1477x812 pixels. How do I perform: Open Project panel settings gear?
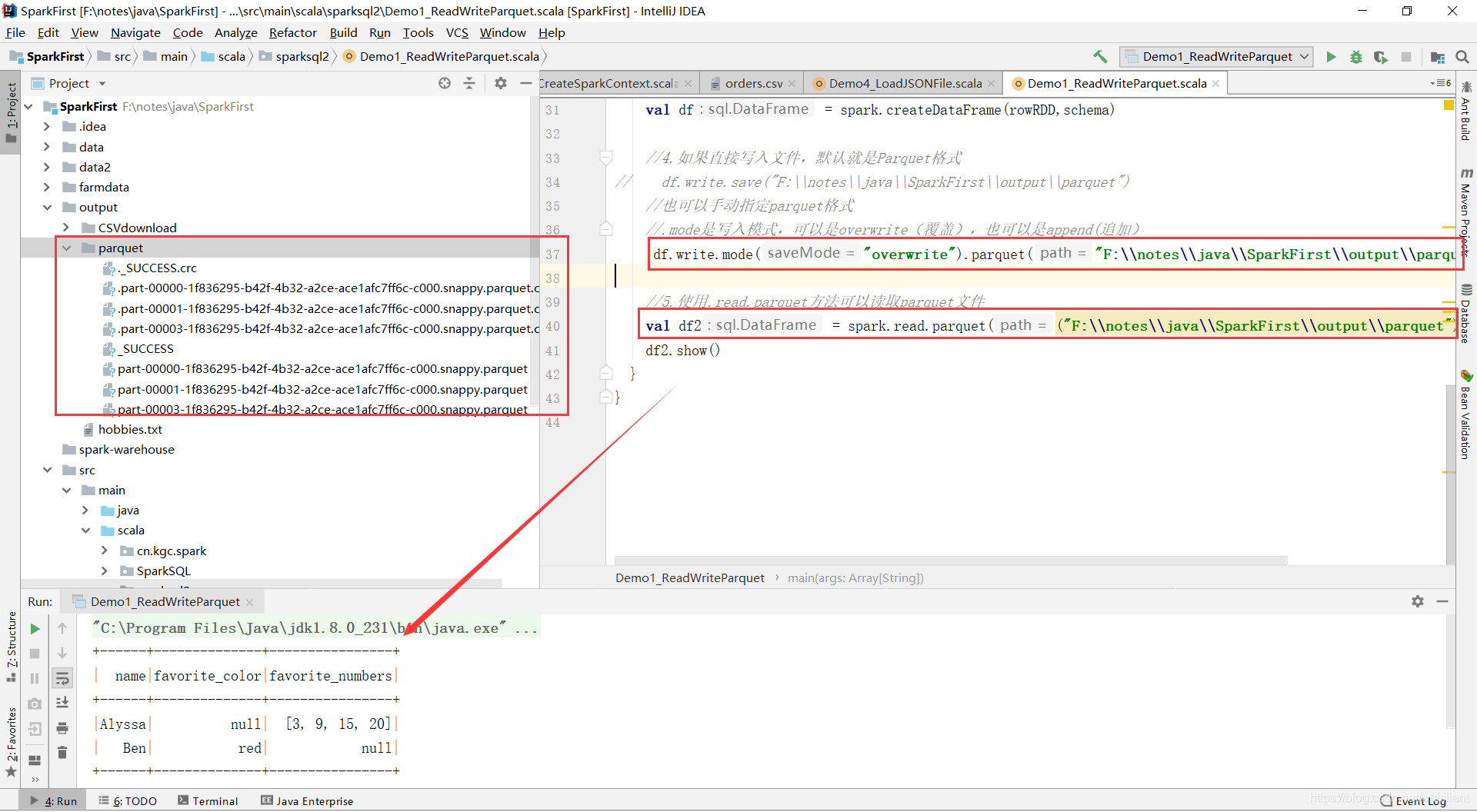click(x=501, y=83)
